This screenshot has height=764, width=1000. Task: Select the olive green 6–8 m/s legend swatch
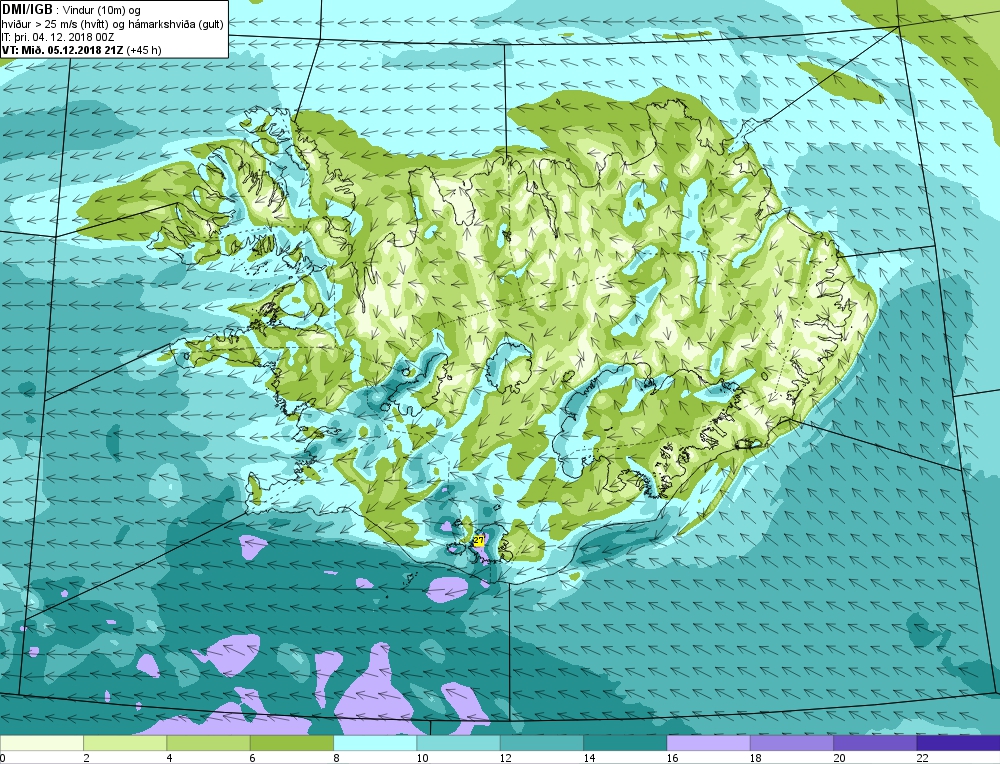[291, 743]
